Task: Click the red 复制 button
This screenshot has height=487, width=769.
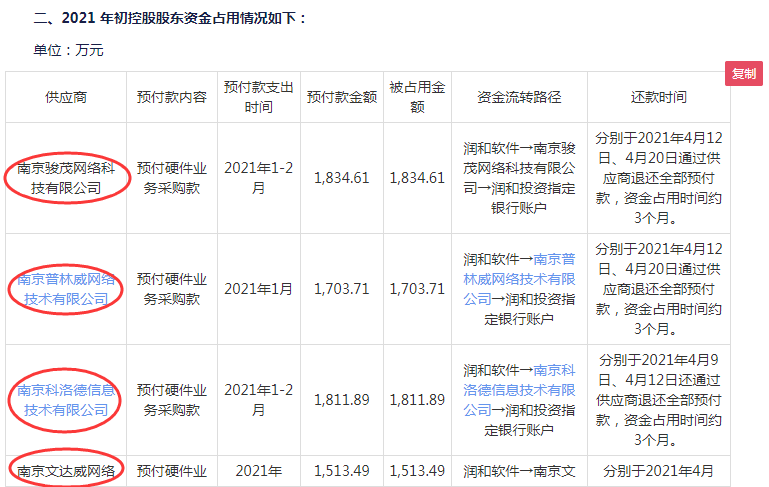Action: 744,74
